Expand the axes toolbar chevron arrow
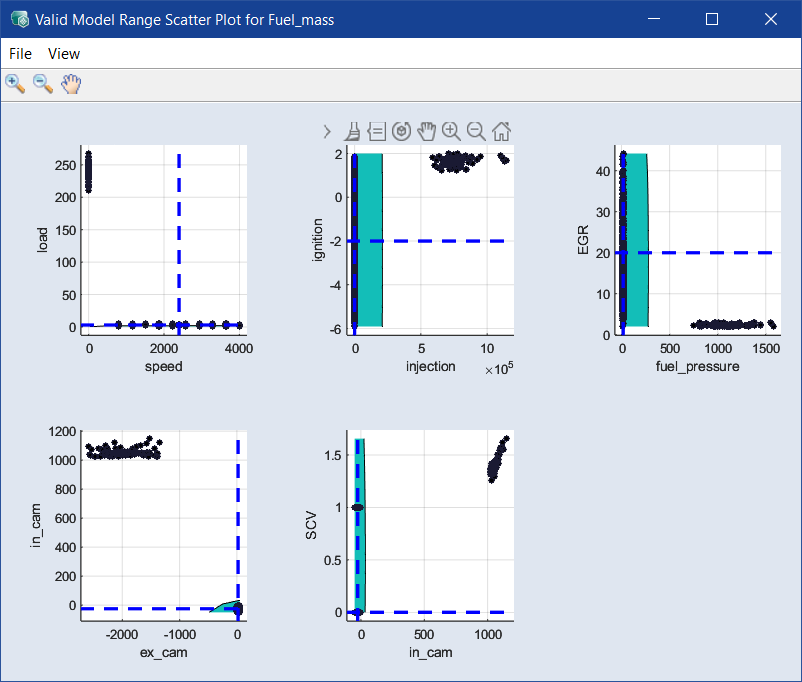This screenshot has width=802, height=682. (327, 131)
